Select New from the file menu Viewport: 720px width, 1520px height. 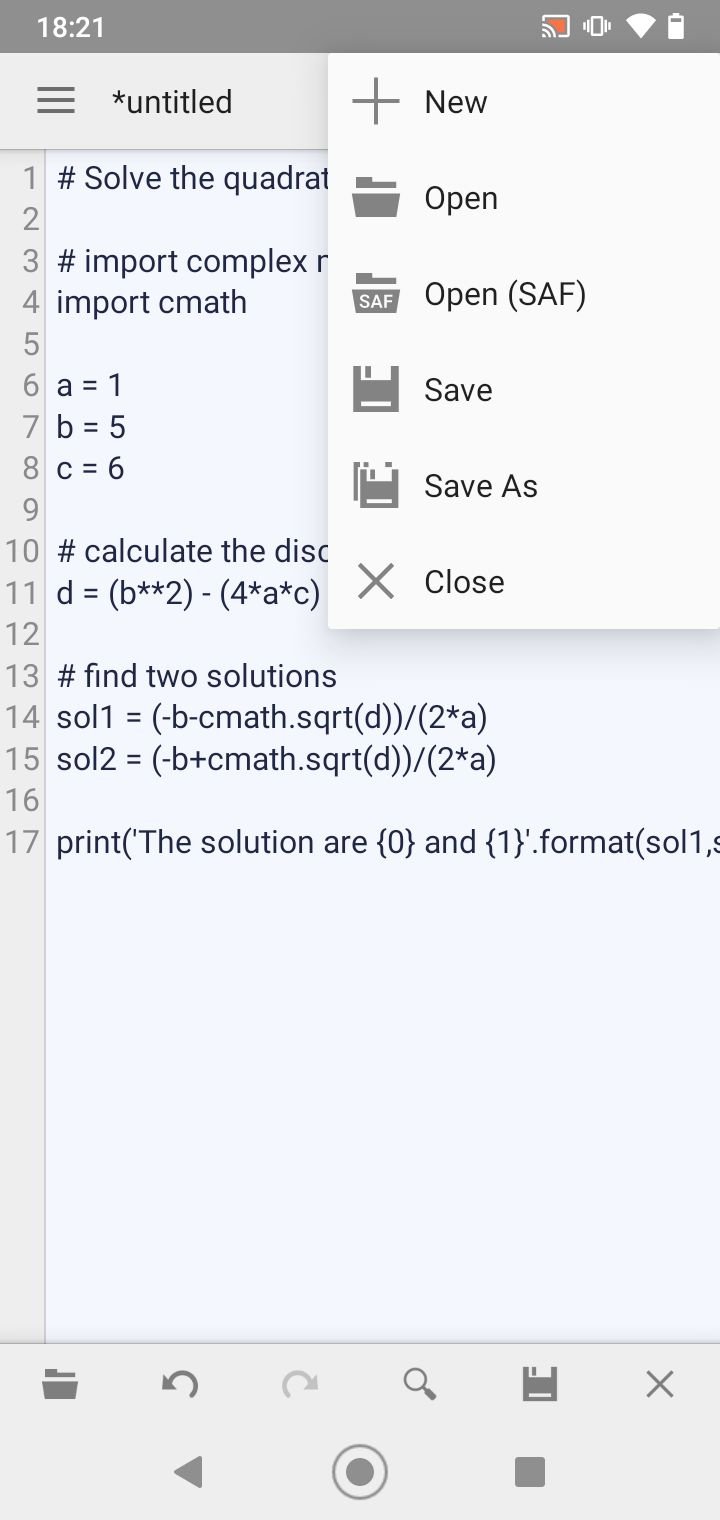click(x=524, y=102)
